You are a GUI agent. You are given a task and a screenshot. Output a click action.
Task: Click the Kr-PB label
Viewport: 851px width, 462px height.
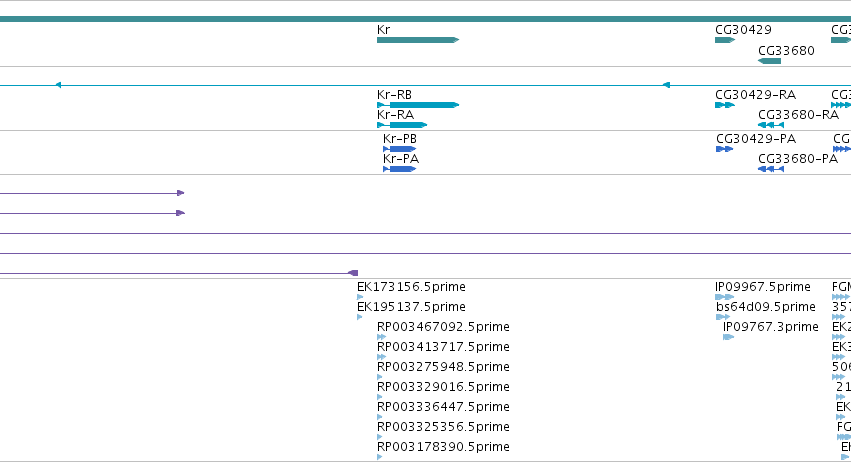pos(399,138)
